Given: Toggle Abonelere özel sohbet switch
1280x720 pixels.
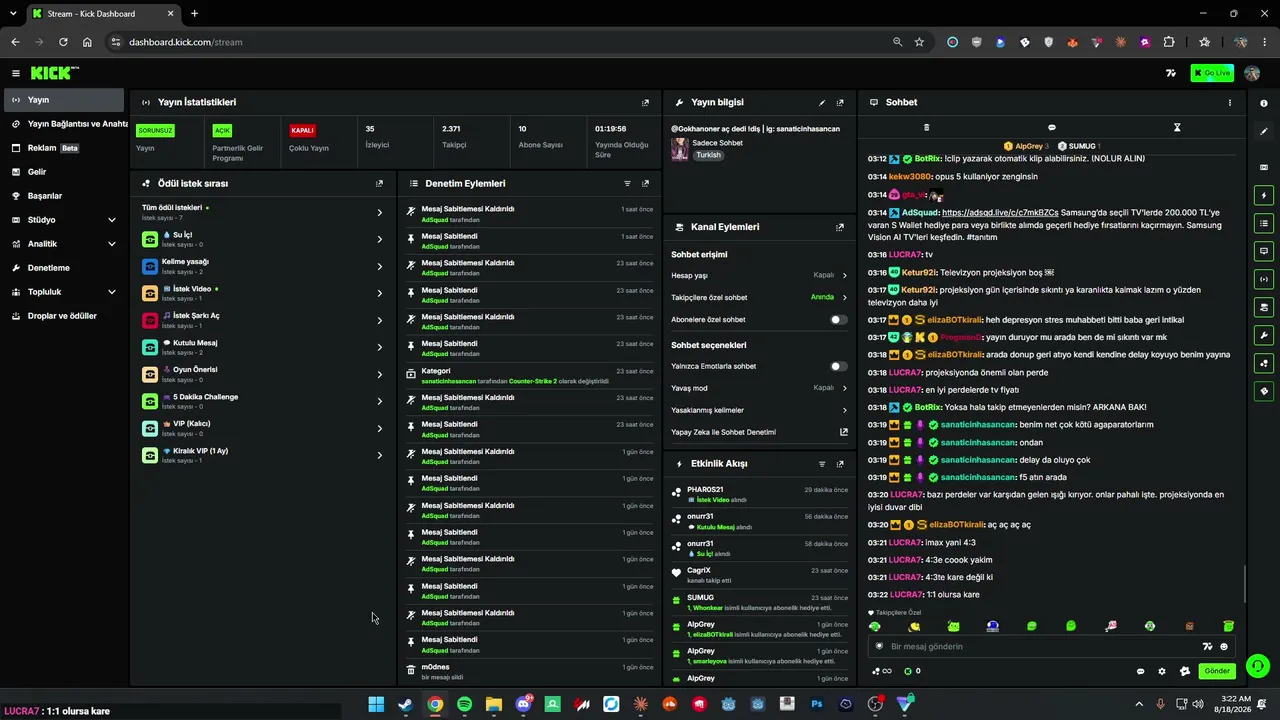Looking at the screenshot, I should pyautogui.click(x=838, y=320).
